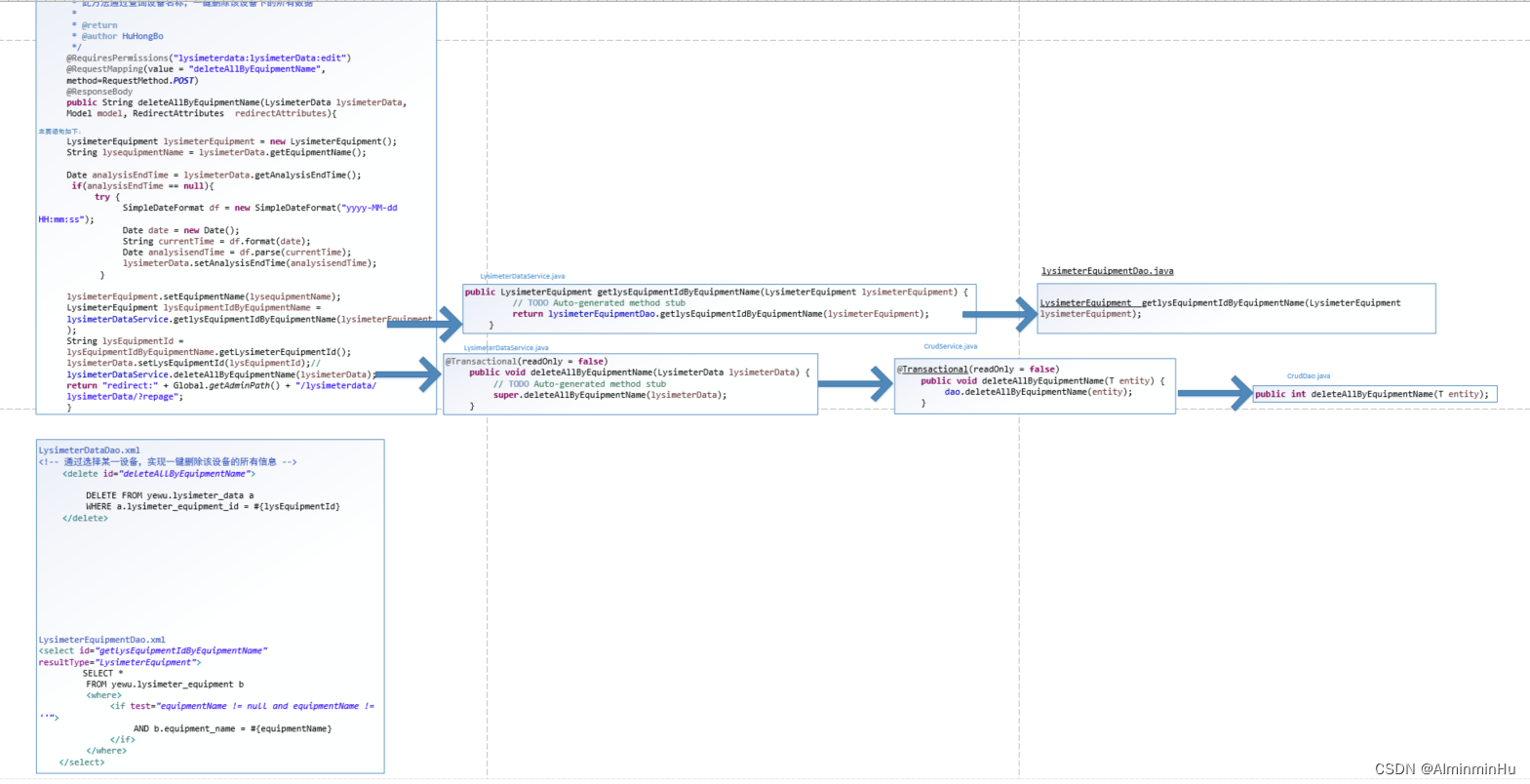
Task: Click the "lysimeterData.setLysEquipmentId(lysEquipmentId);//" line
Action: coord(193,363)
